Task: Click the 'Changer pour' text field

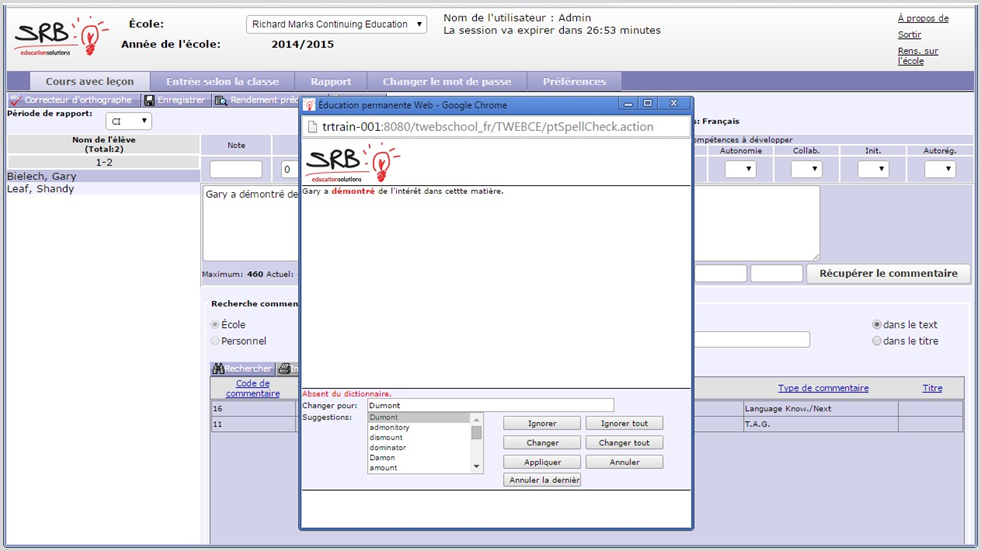Action: click(489, 405)
